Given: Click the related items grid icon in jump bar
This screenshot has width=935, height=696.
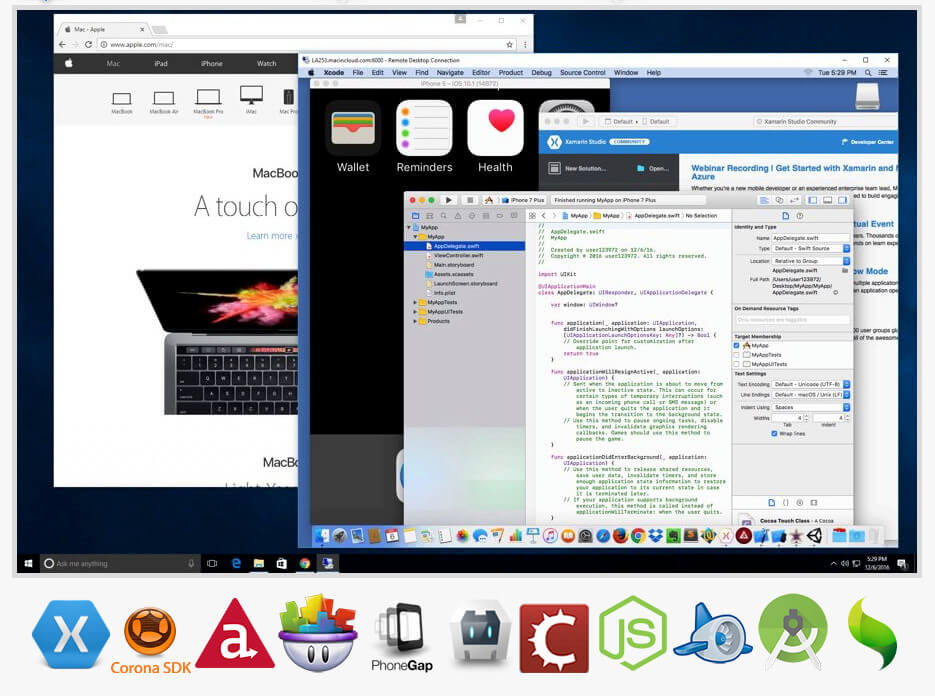Looking at the screenshot, I should (x=532, y=215).
